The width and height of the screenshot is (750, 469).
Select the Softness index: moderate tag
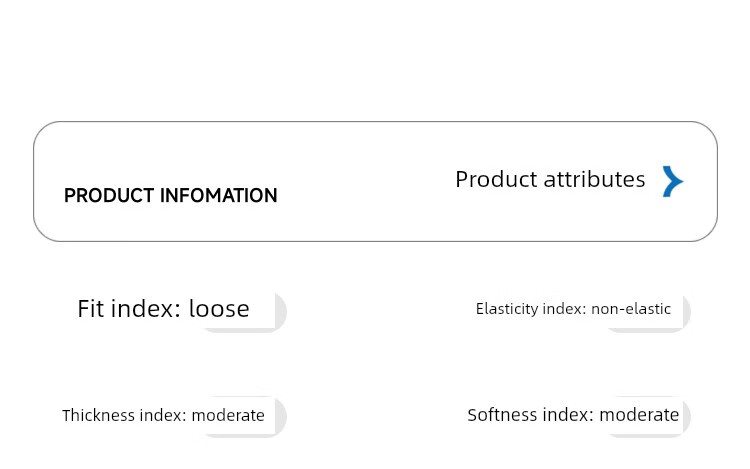point(573,415)
